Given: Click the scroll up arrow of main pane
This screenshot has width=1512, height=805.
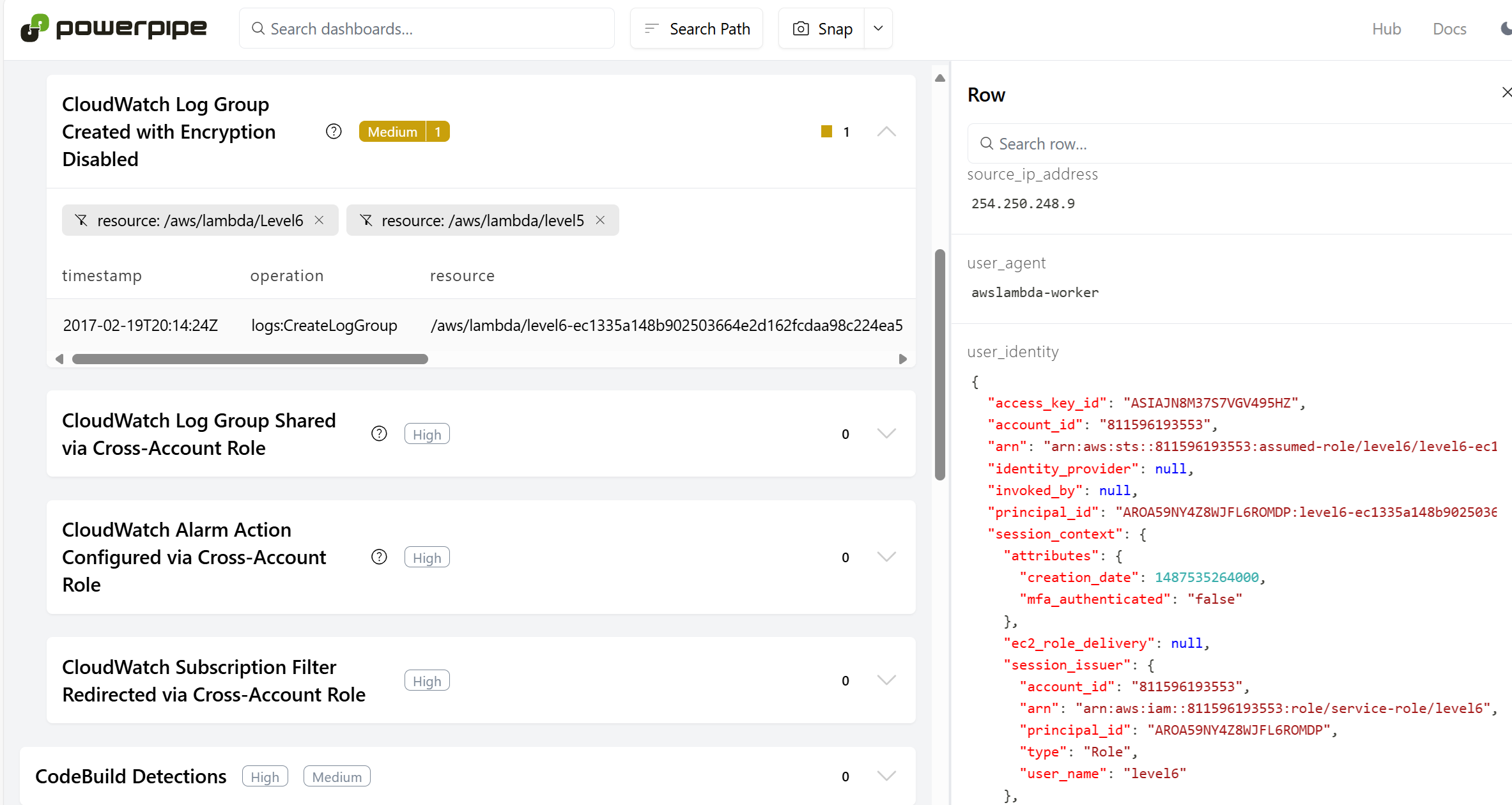Looking at the screenshot, I should [939, 78].
